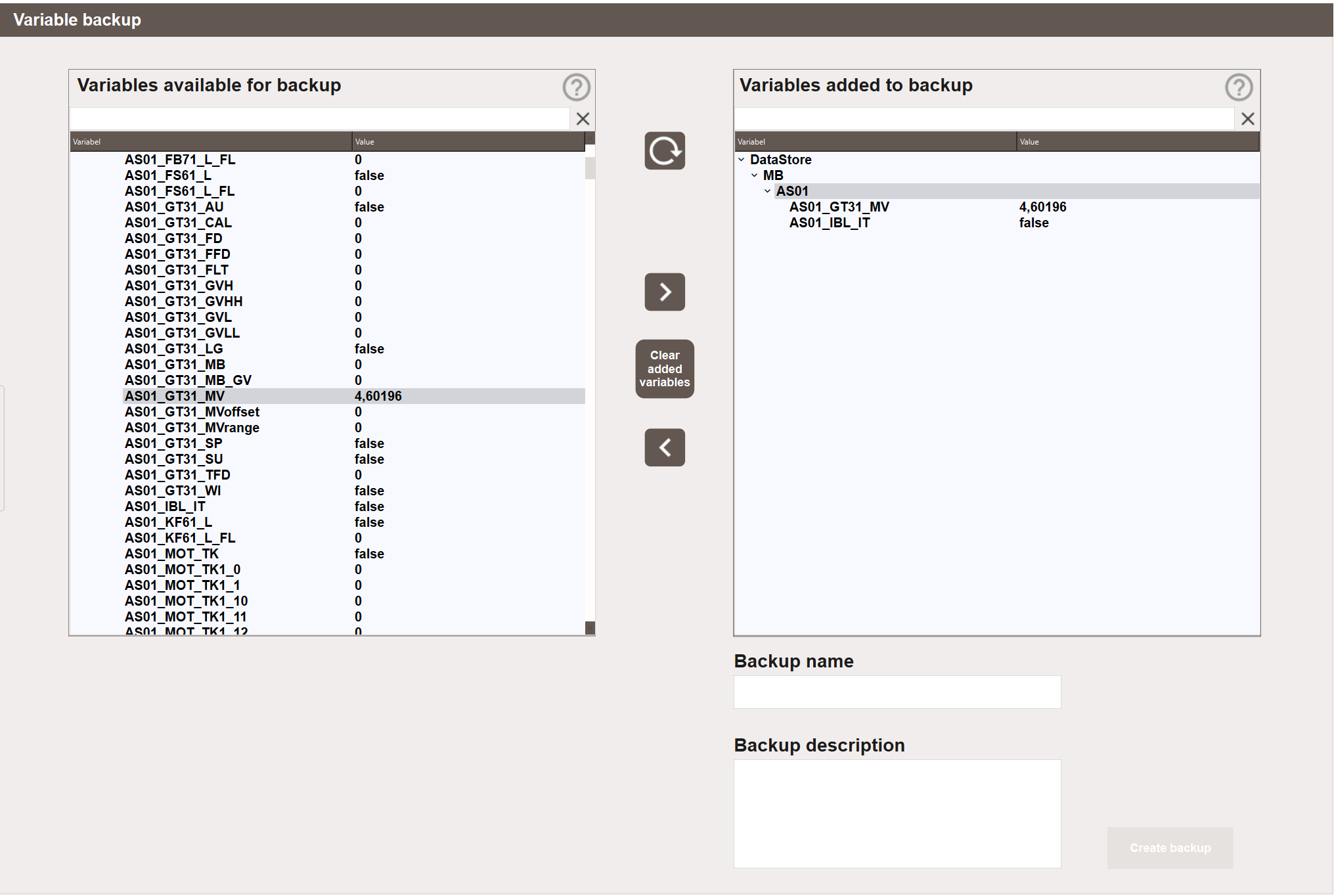This screenshot has width=1334, height=896.
Task: Select AS01_MOT_TK1_0 row
Action: click(353, 570)
